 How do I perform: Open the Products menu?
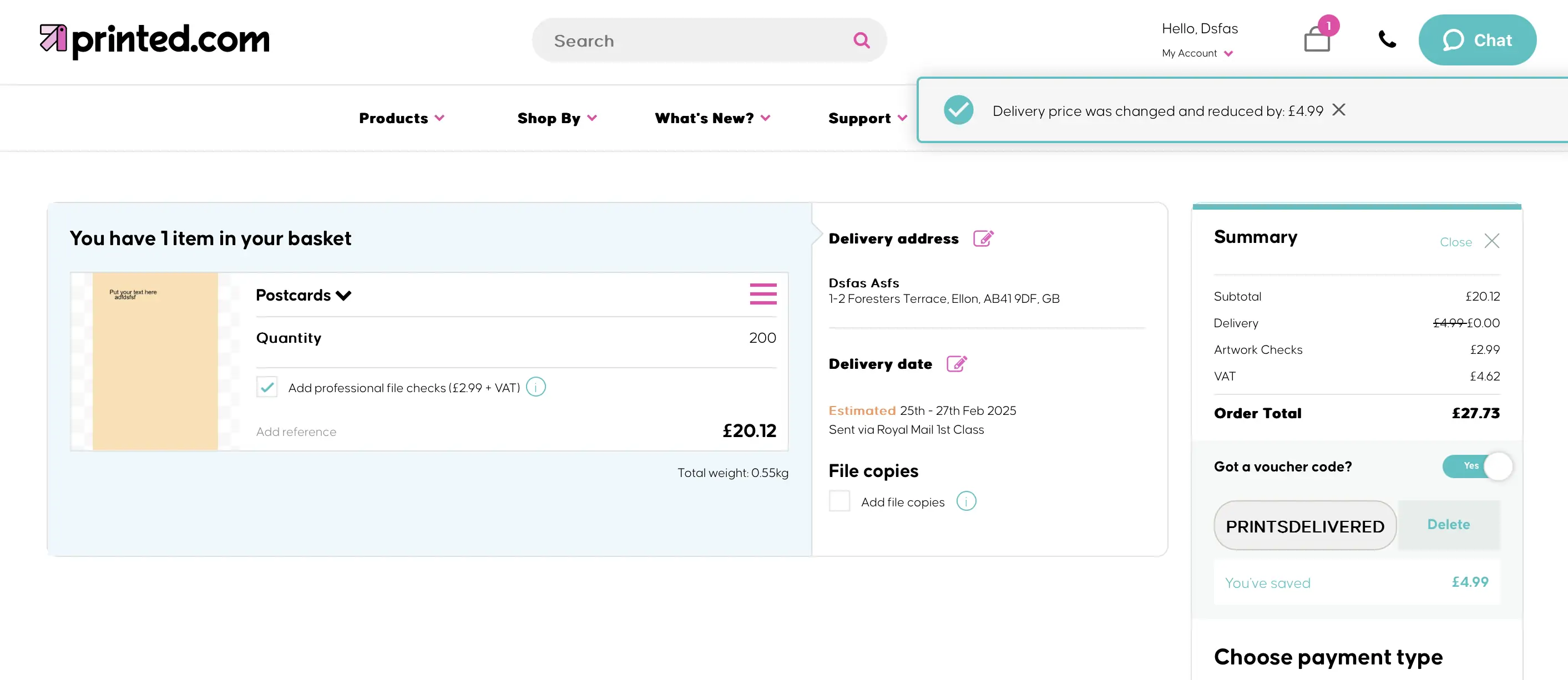[x=401, y=118]
